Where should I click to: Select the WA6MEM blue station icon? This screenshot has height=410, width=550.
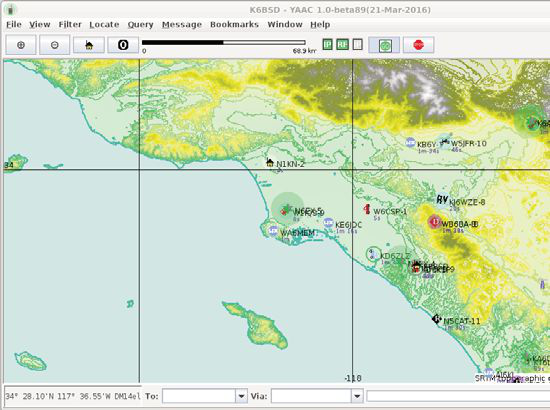click(273, 231)
